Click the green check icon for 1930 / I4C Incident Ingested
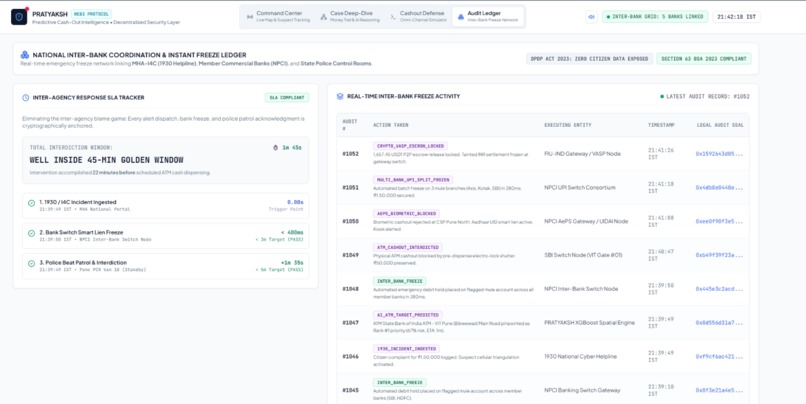This screenshot has height=404, width=806. point(31,203)
